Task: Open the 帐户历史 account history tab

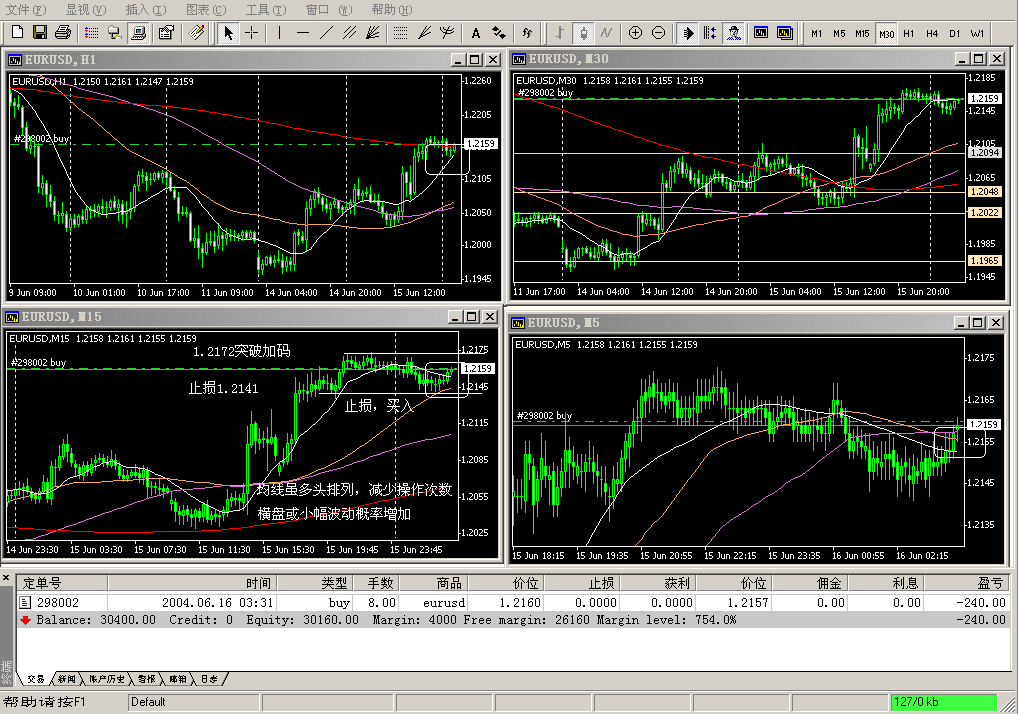Action: coord(107,679)
